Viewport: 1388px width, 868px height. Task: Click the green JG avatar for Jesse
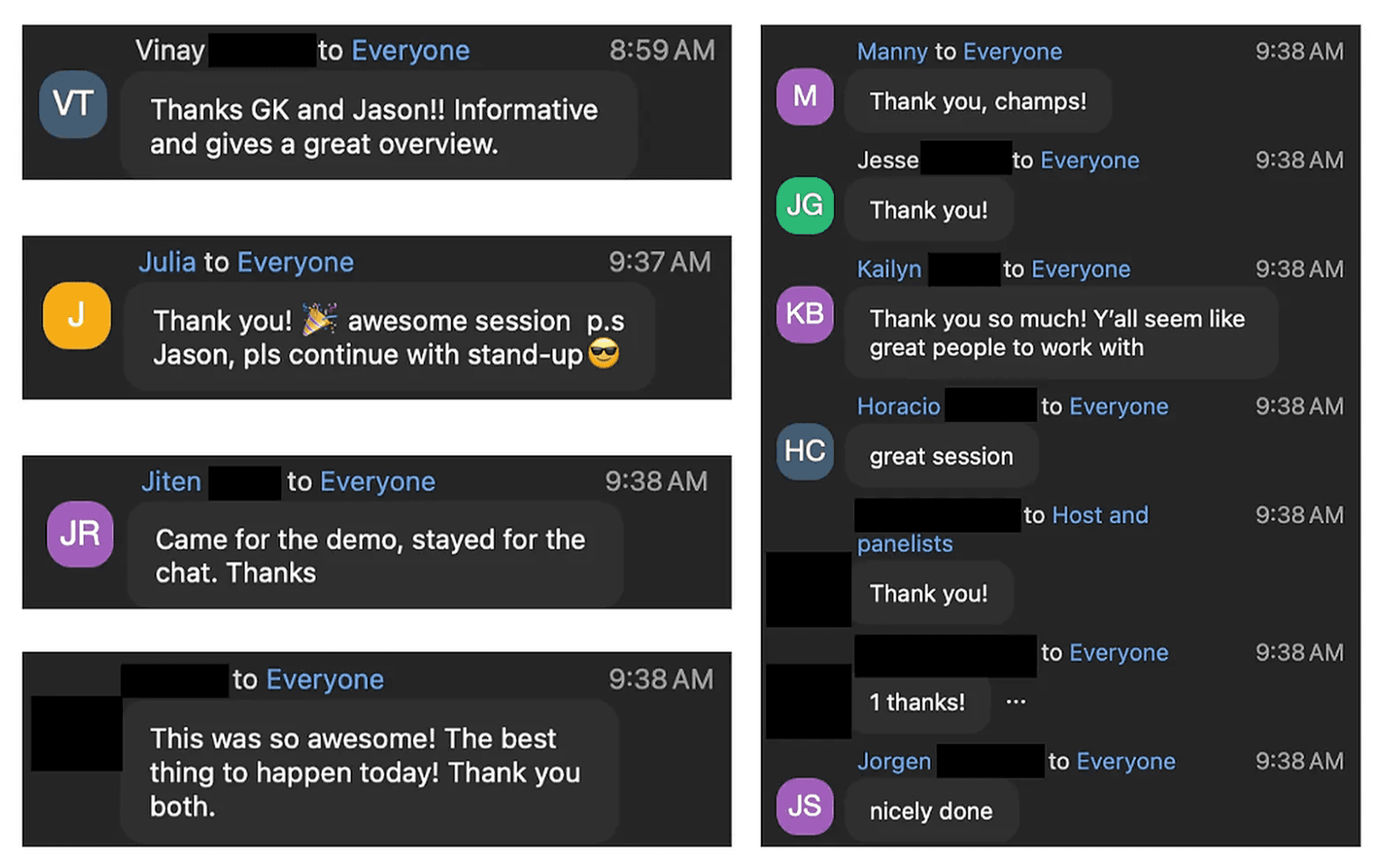804,205
